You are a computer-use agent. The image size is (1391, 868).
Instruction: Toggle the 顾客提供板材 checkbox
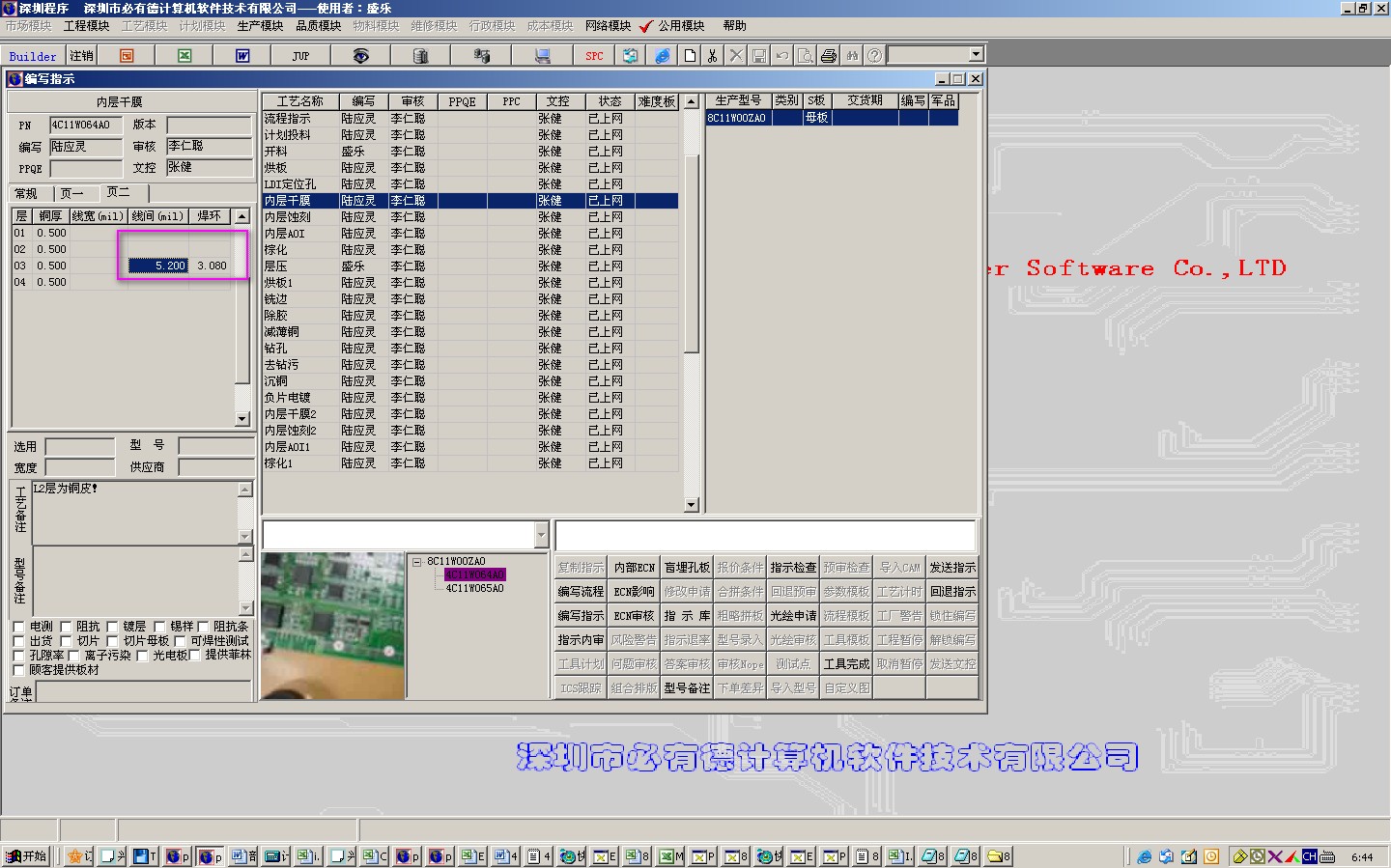click(x=18, y=670)
